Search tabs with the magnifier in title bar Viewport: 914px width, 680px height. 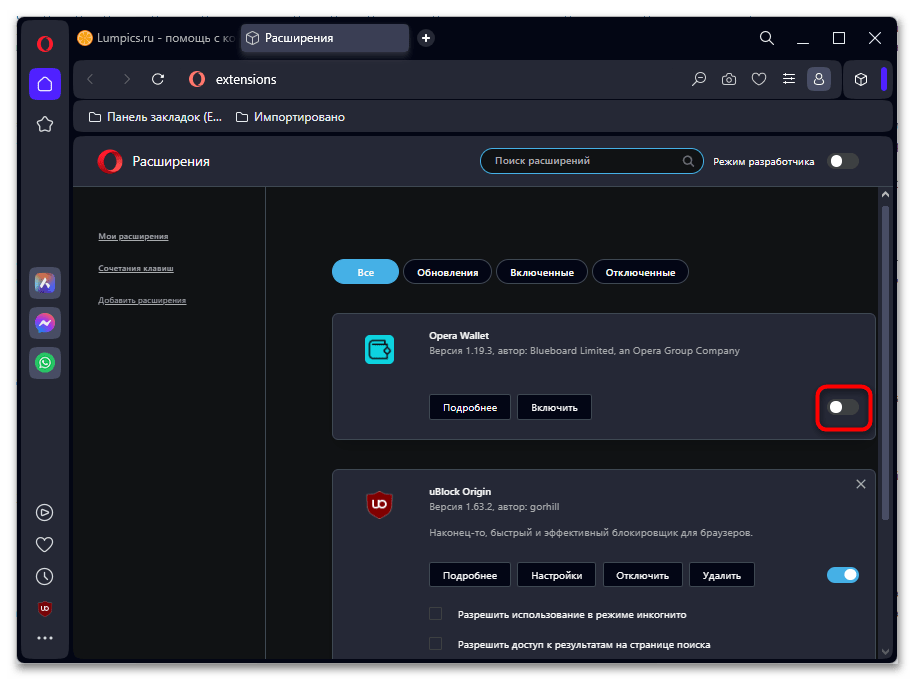[x=767, y=38]
